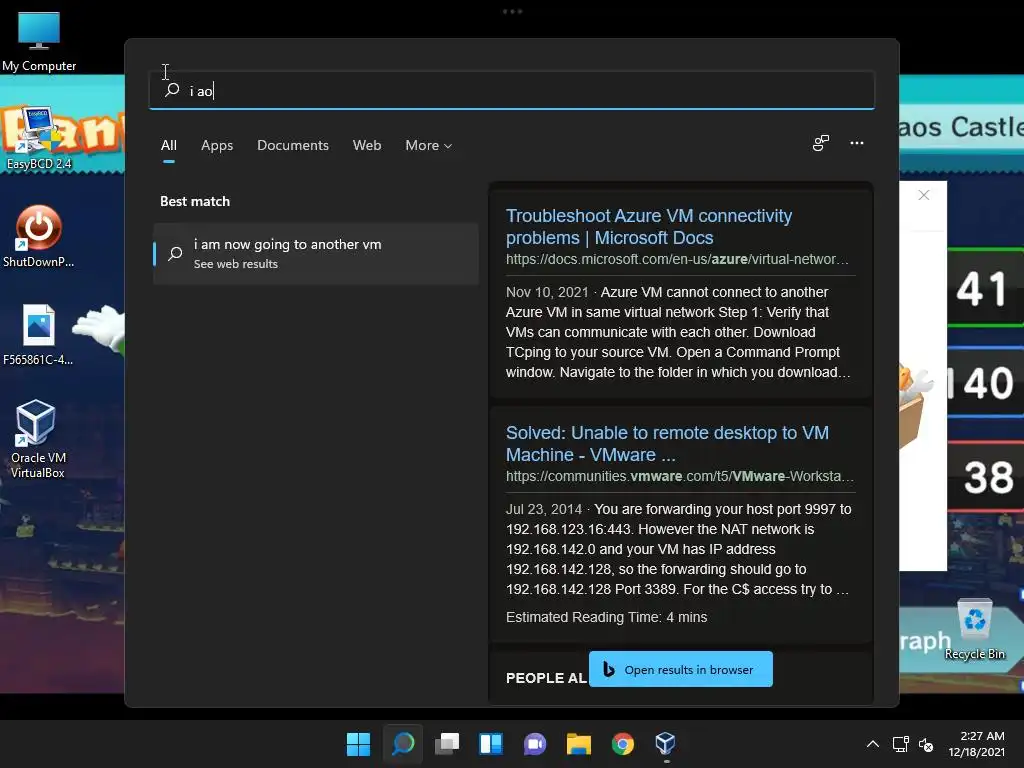Open the F565861C-4... image file

[x=39, y=334]
